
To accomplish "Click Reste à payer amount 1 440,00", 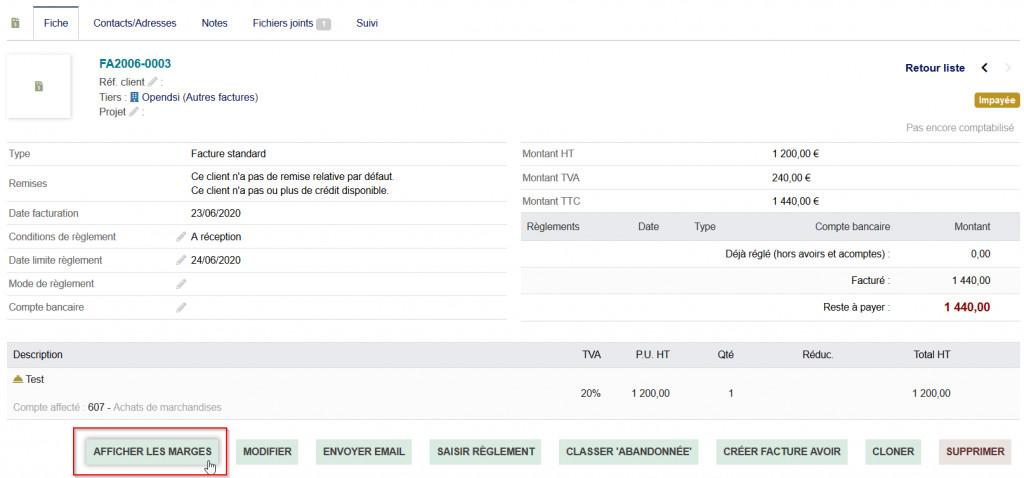I will pos(967,307).
